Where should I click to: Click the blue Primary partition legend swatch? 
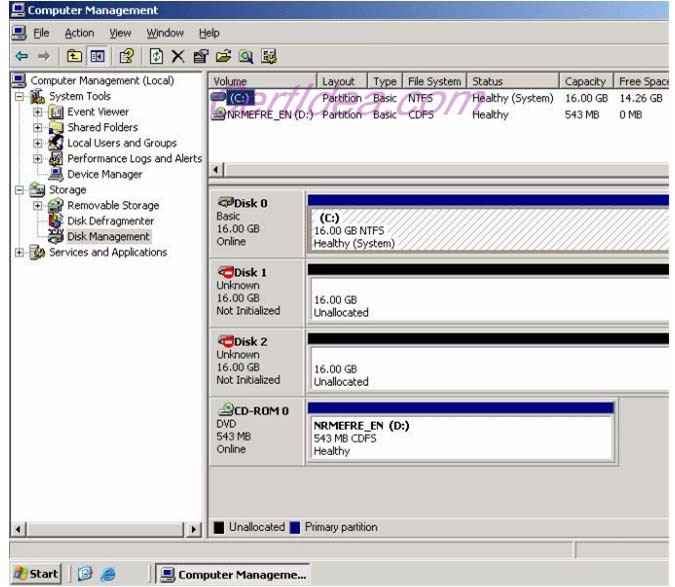coord(295,527)
